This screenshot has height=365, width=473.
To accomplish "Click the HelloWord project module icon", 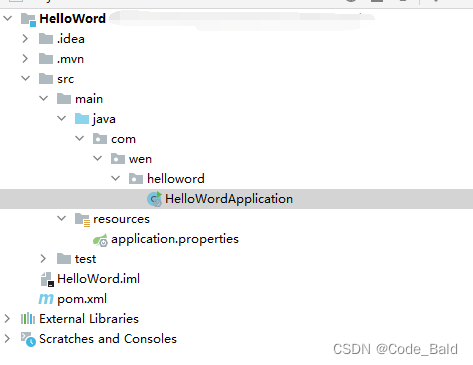I will (x=28, y=19).
